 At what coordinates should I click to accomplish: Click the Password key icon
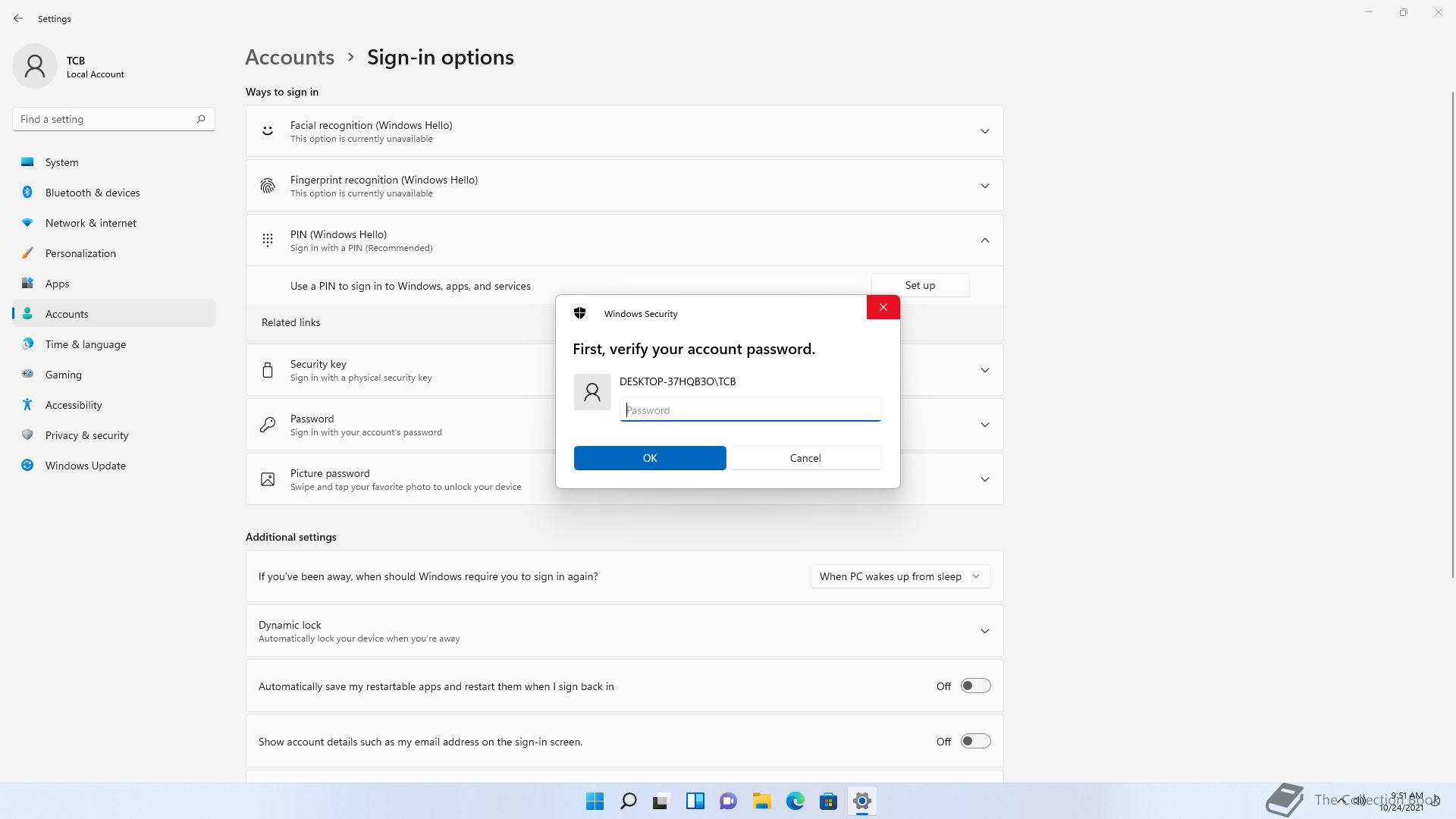click(268, 425)
